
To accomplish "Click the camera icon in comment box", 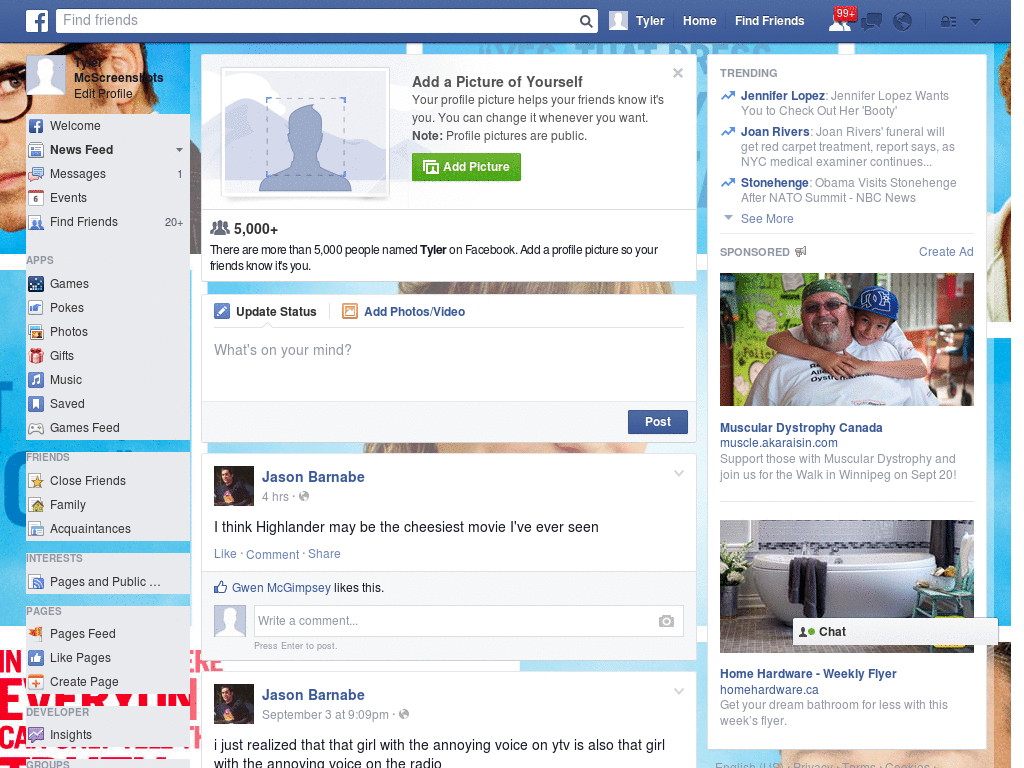I will click(666, 621).
